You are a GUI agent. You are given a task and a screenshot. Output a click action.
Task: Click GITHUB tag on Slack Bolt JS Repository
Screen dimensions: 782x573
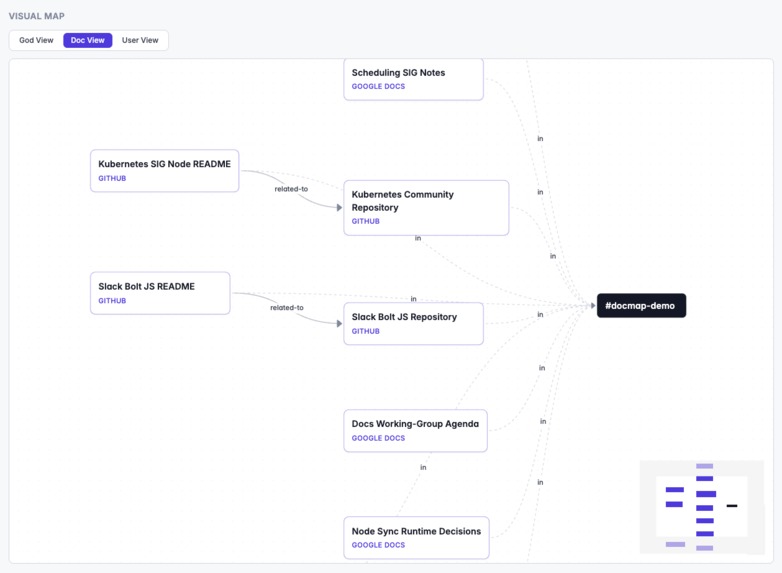[366, 331]
